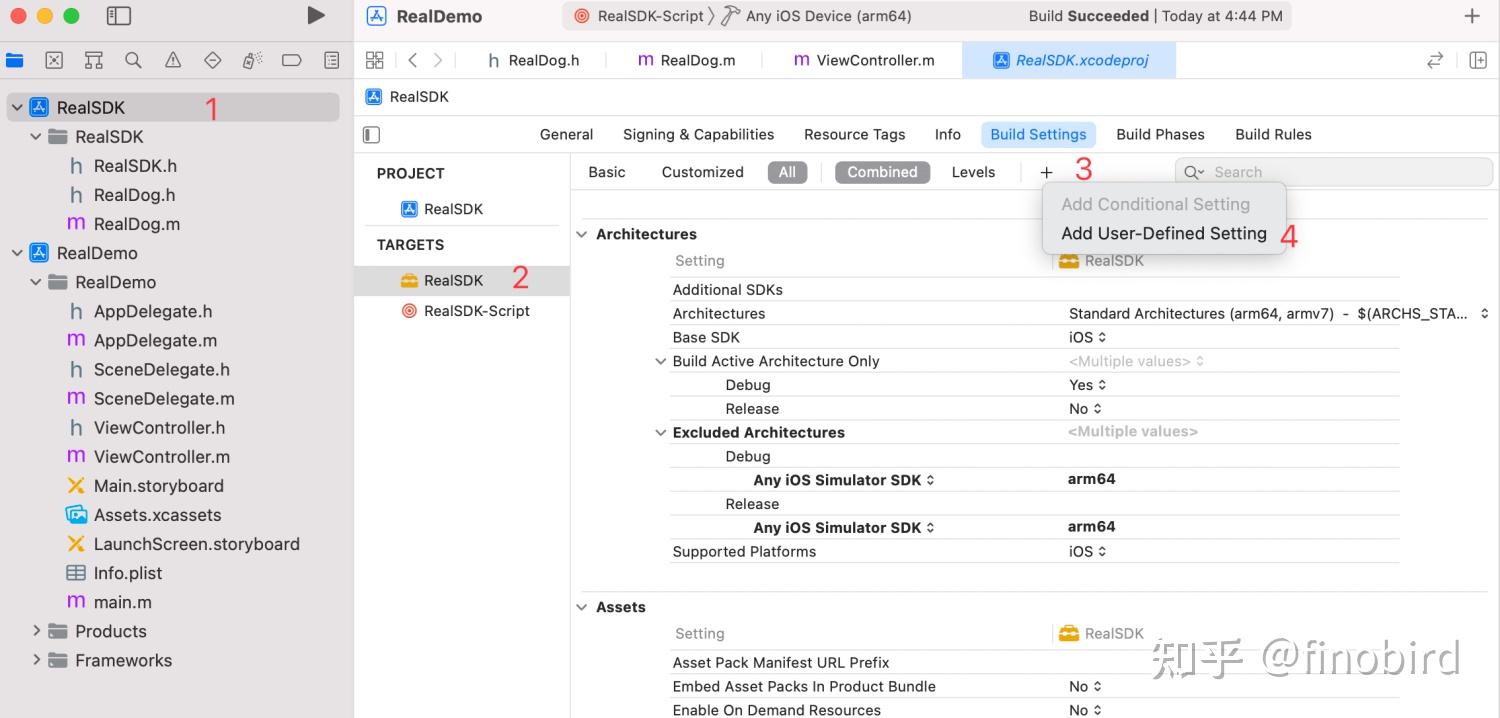Collapse the RealSDK project in the navigator
Image resolution: width=1500 pixels, height=718 pixels.
(17, 107)
